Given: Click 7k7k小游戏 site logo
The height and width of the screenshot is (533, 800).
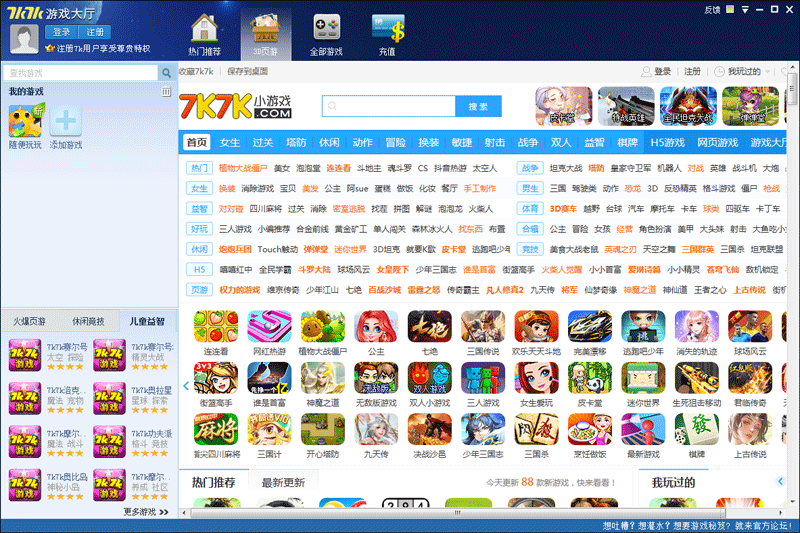Looking at the screenshot, I should point(236,106).
